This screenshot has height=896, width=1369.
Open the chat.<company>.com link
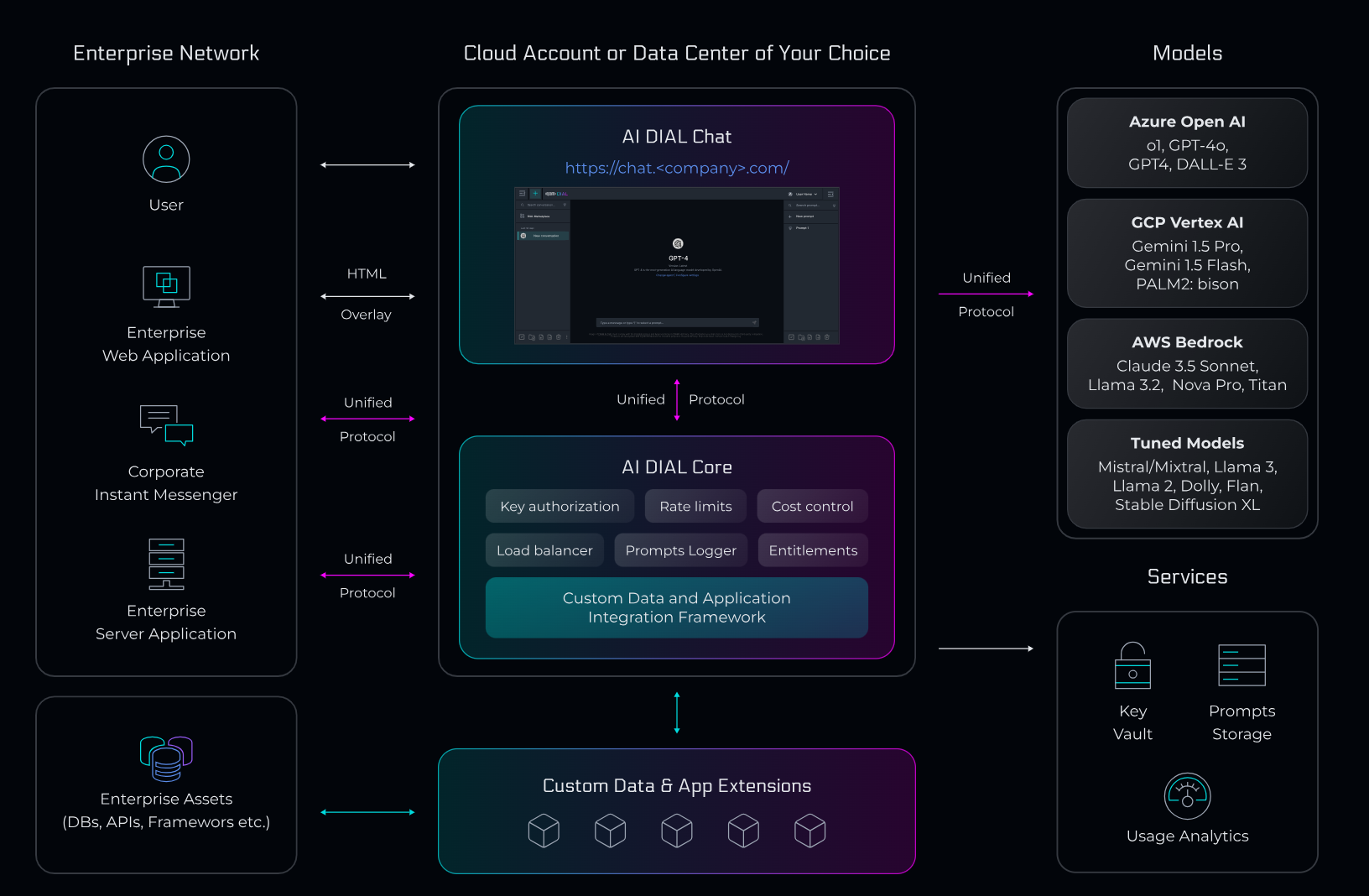click(677, 168)
